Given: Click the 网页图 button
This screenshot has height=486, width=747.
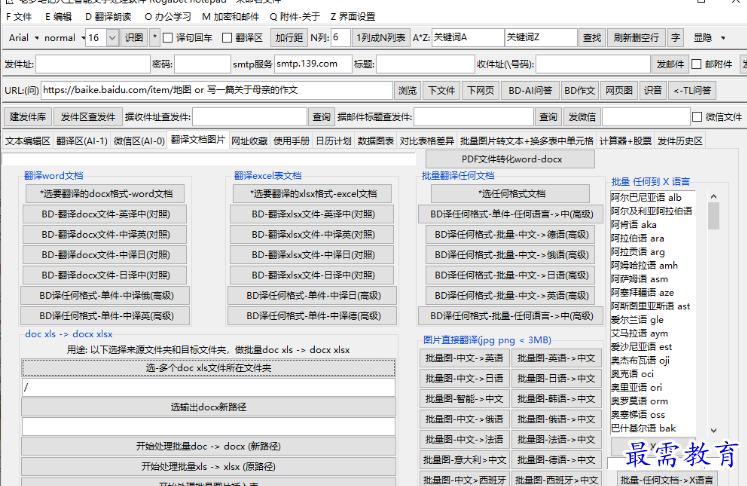Looking at the screenshot, I should 619,90.
